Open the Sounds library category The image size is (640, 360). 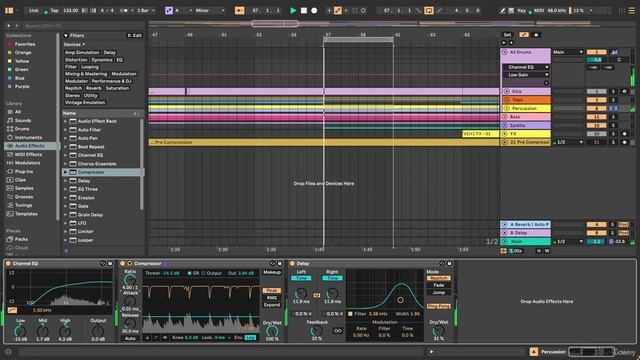[x=23, y=120]
